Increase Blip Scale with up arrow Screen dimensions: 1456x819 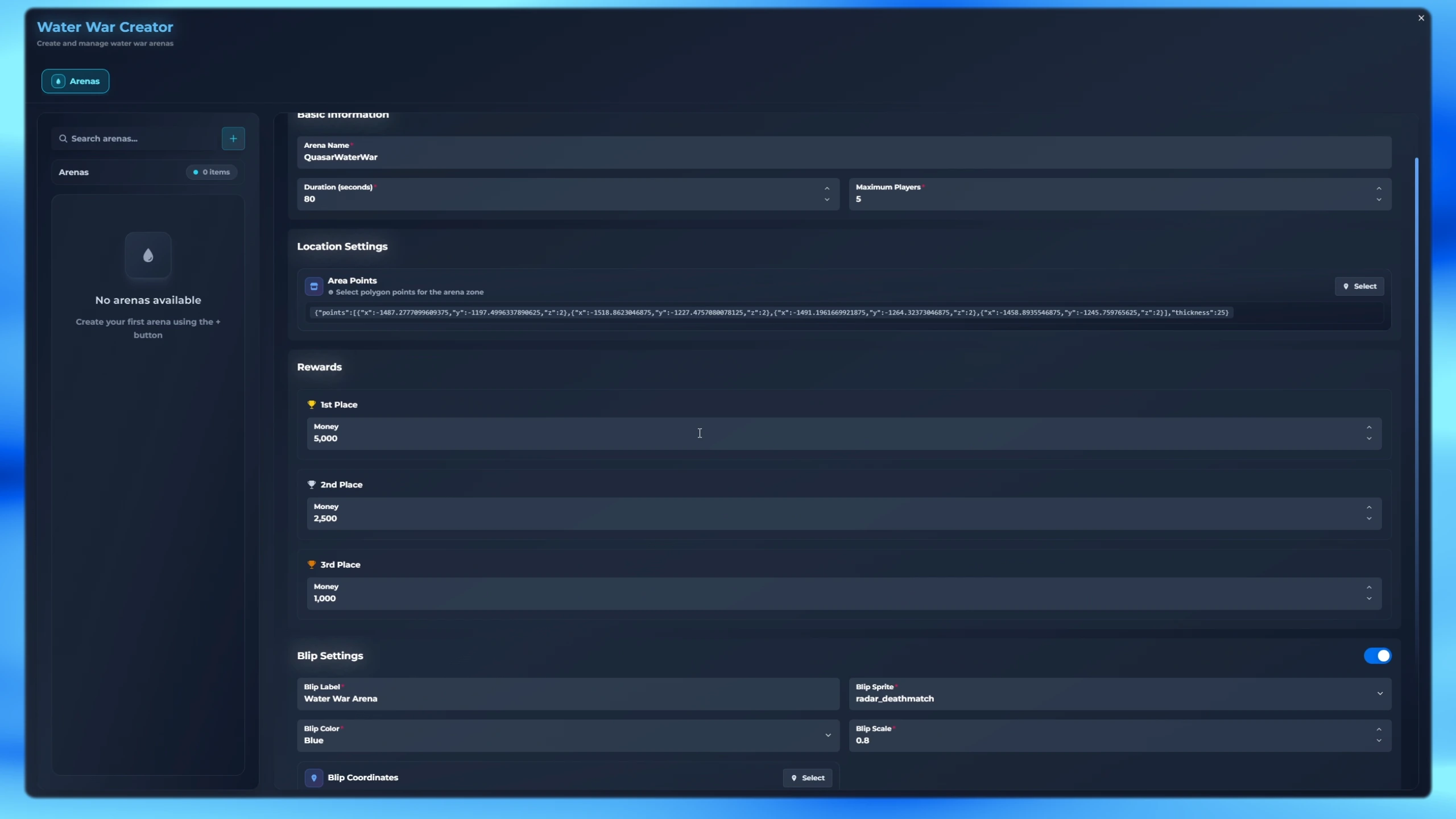(1379, 729)
